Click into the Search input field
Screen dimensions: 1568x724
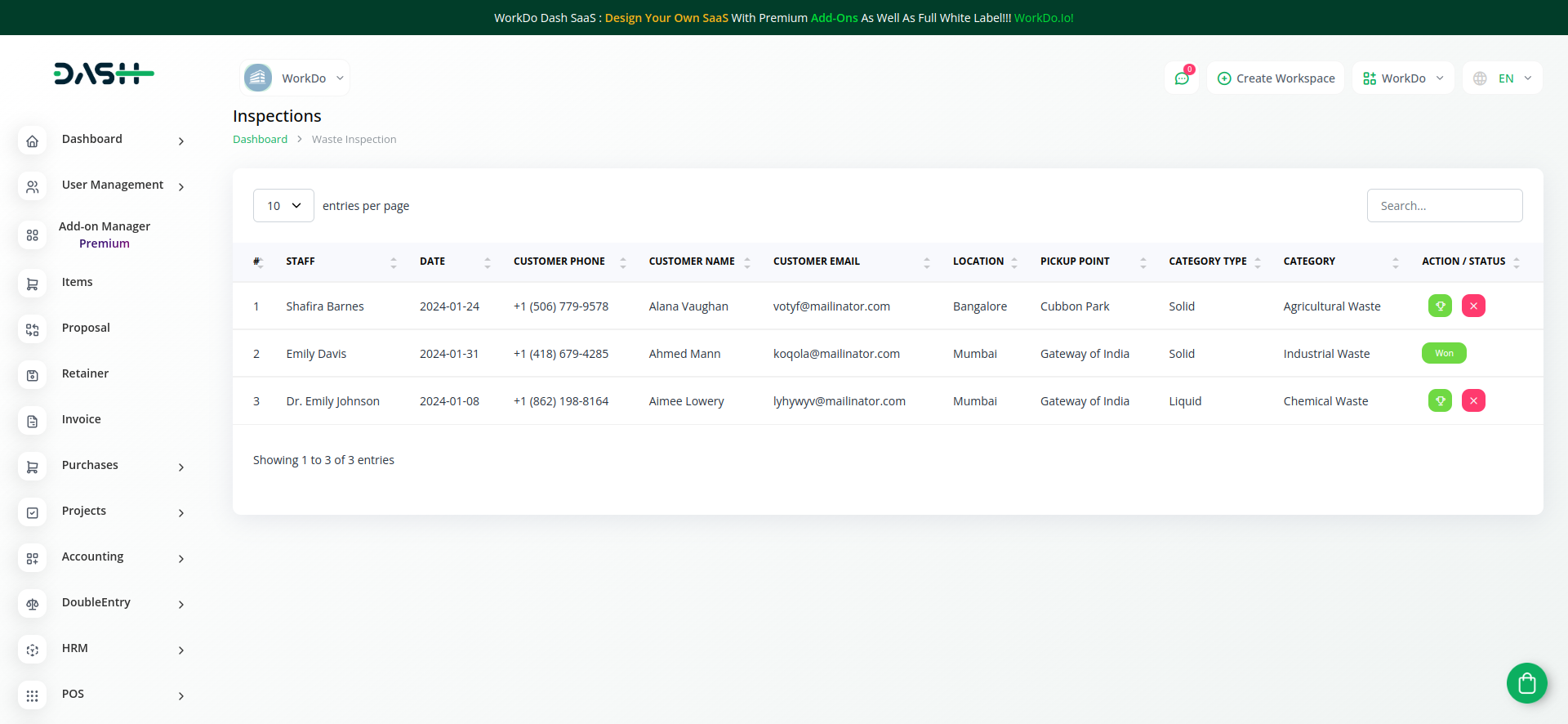1444,206
